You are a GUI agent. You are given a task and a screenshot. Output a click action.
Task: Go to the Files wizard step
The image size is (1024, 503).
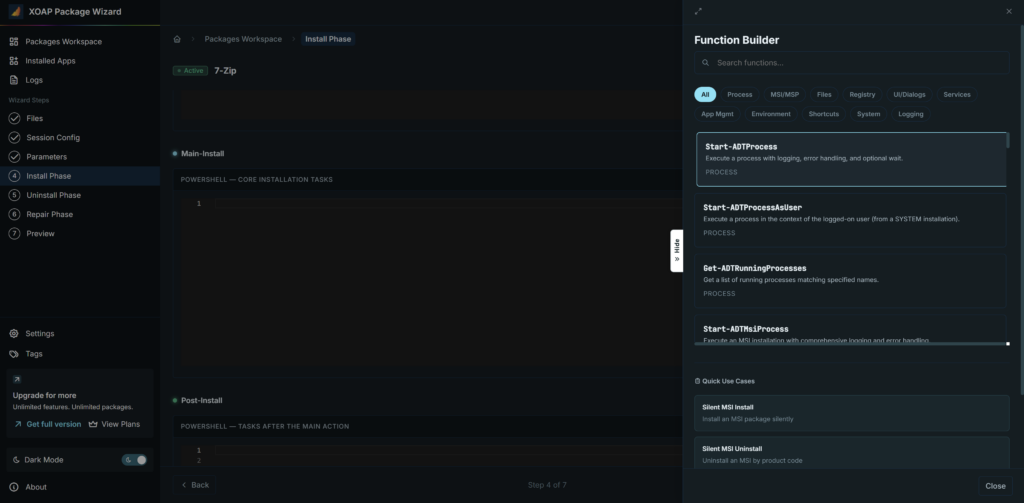tap(35, 118)
